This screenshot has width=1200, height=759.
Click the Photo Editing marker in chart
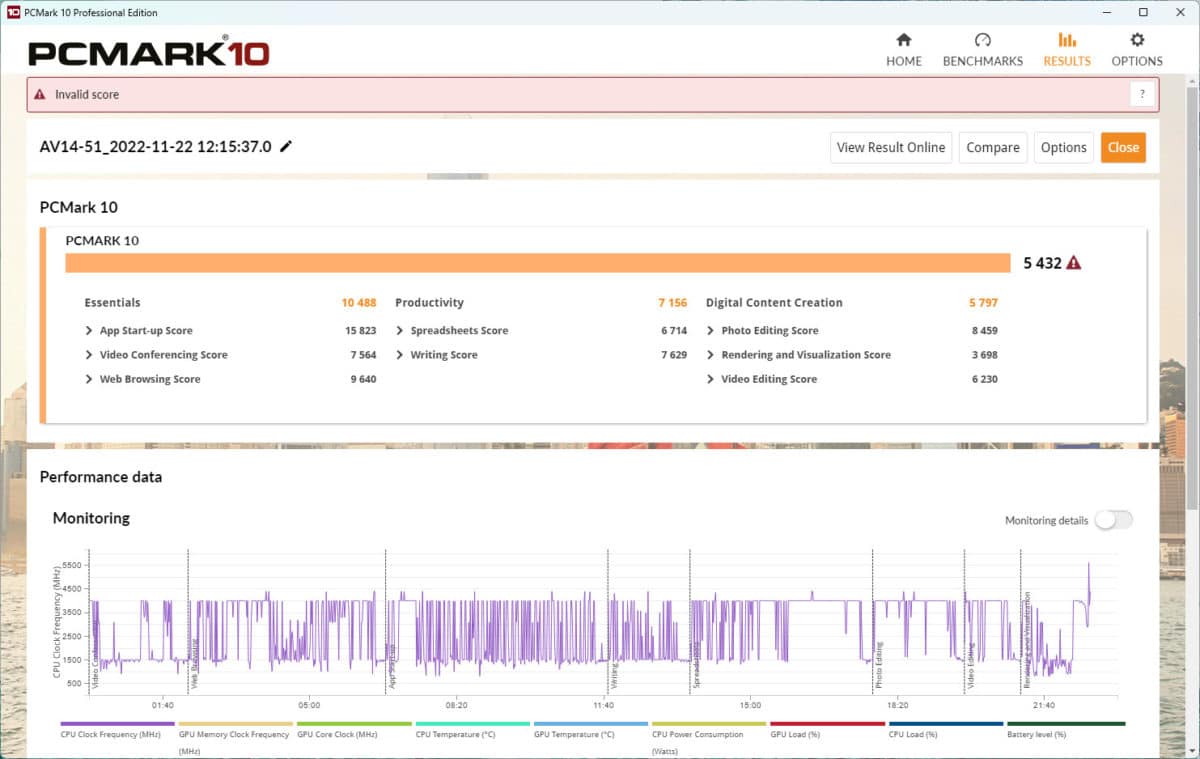click(x=879, y=666)
